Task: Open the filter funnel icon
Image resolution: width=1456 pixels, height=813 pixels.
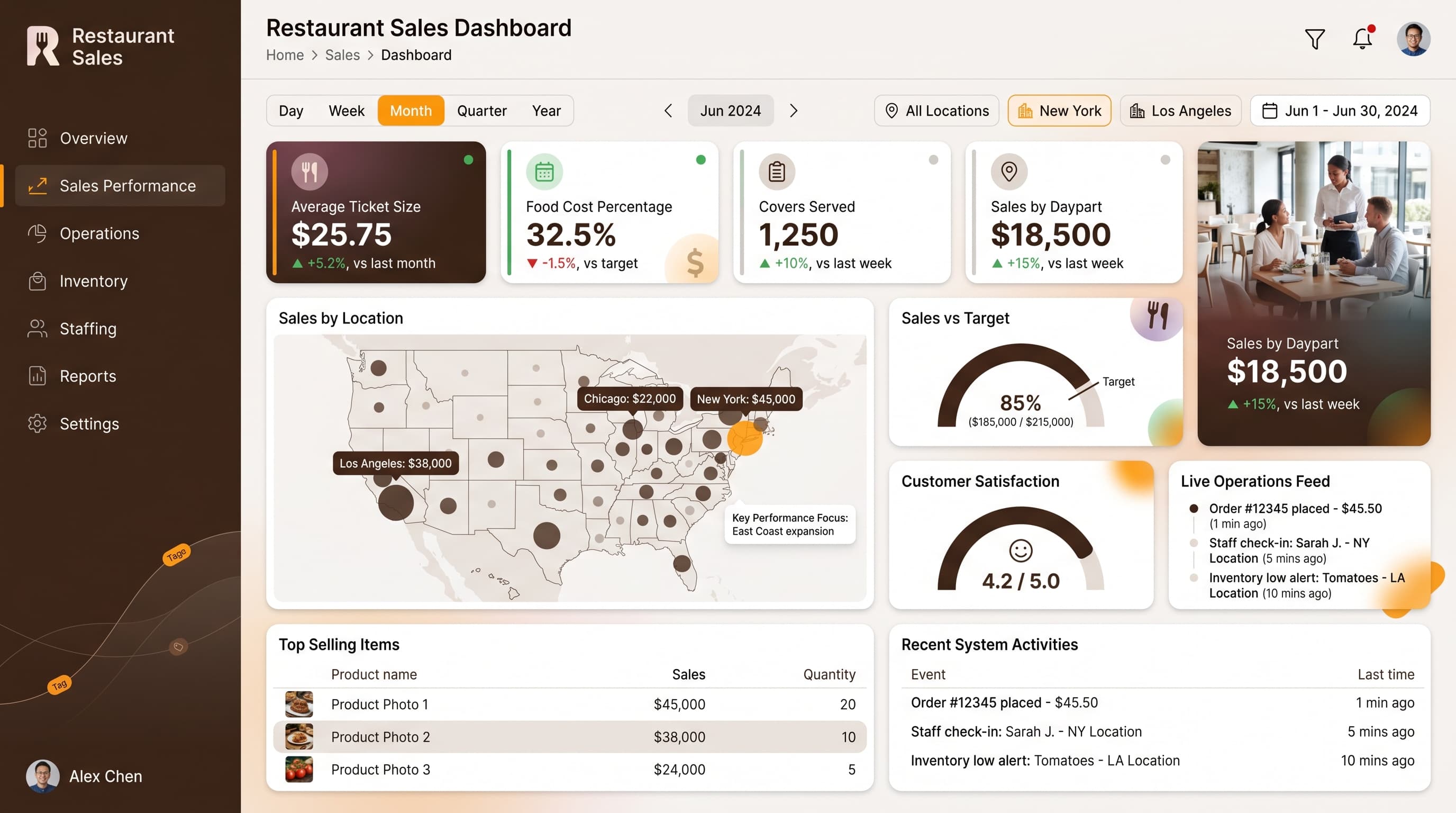Action: point(1315,39)
